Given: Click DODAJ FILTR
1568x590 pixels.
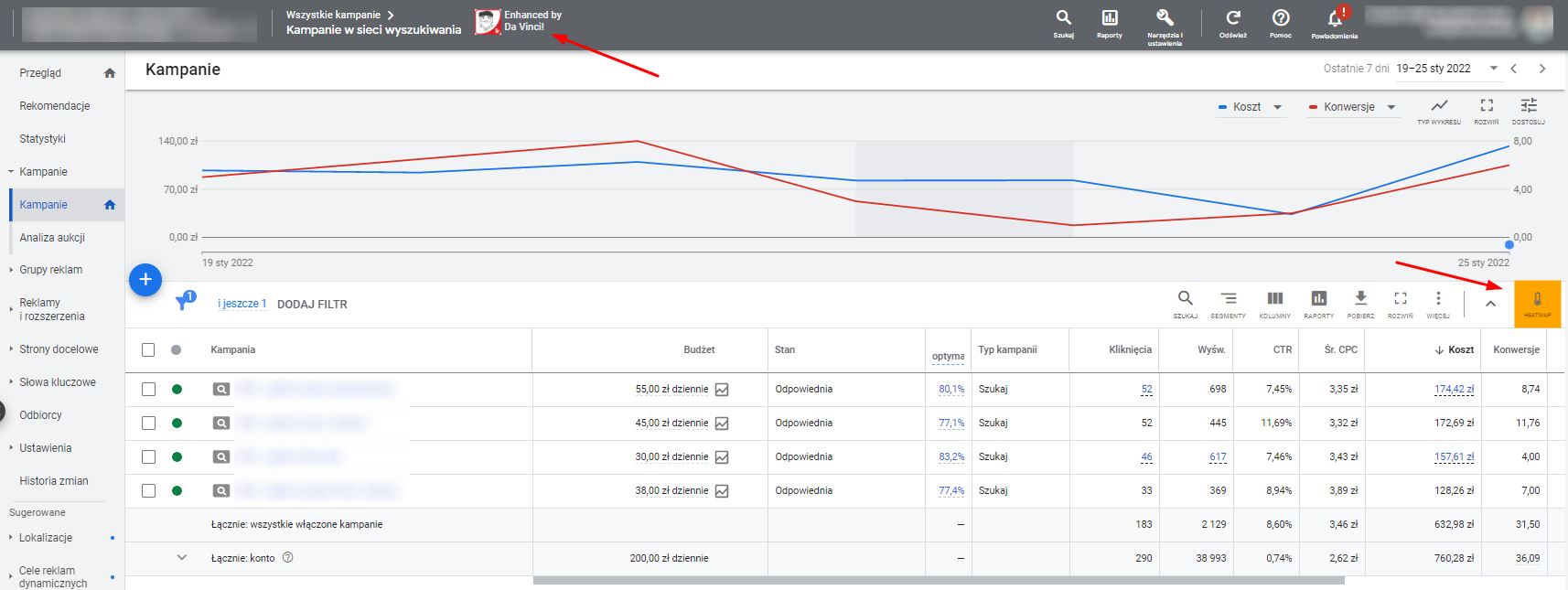Looking at the screenshot, I should [312, 305].
